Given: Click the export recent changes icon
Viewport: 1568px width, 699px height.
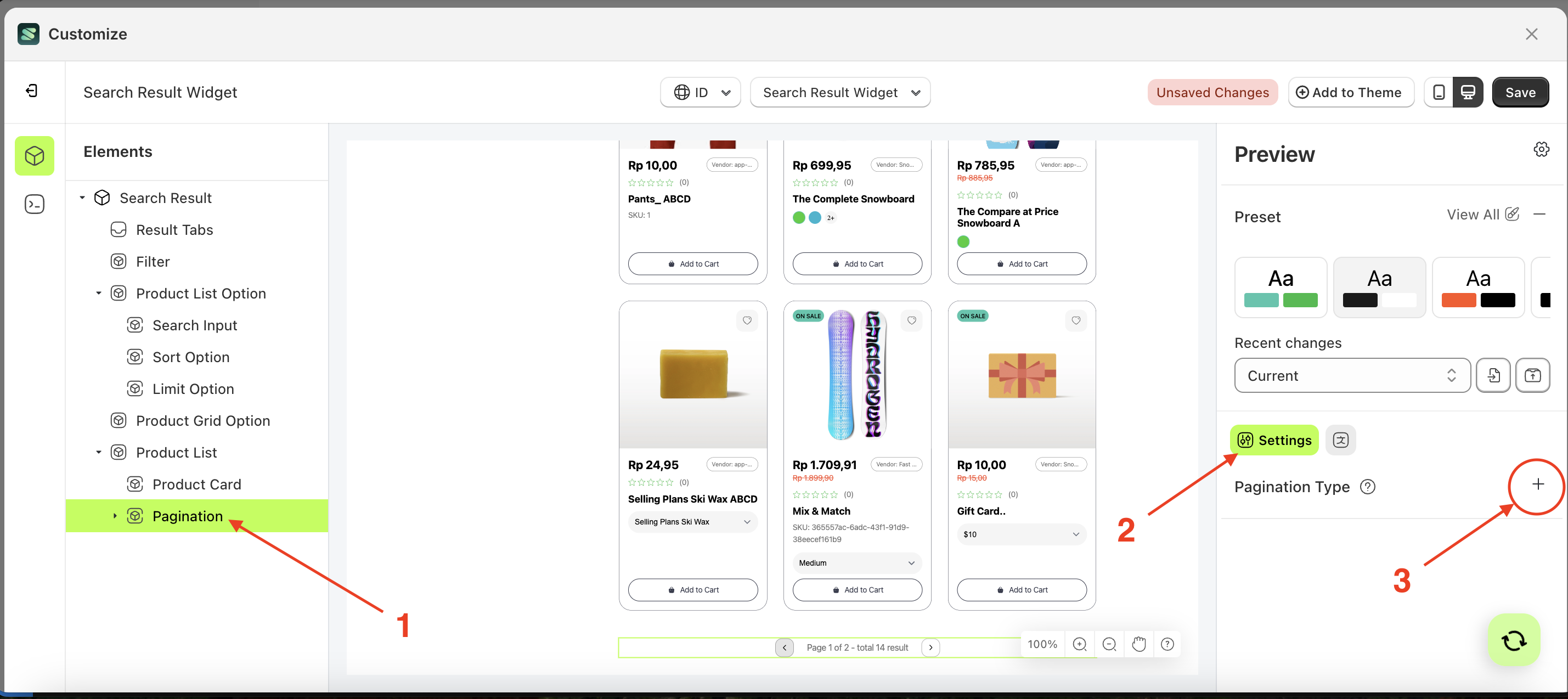Looking at the screenshot, I should (1532, 376).
